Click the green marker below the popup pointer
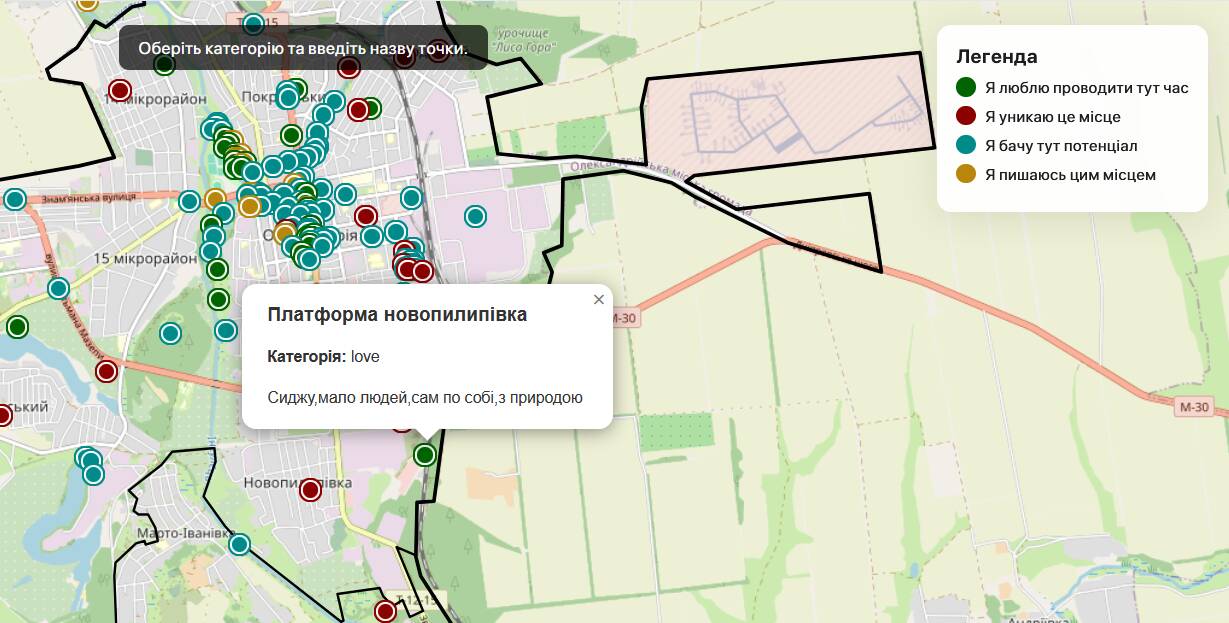 [x=425, y=455]
